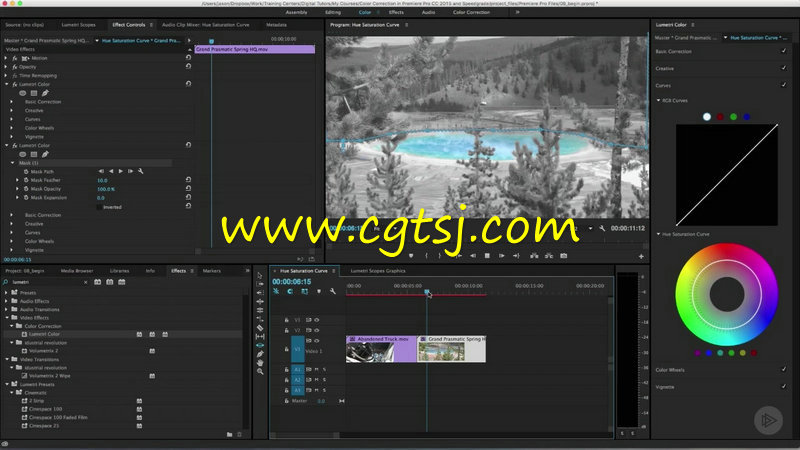Viewport: 800px width, 450px height.
Task: Open Program monitor button editor plus
Action: [x=641, y=256]
